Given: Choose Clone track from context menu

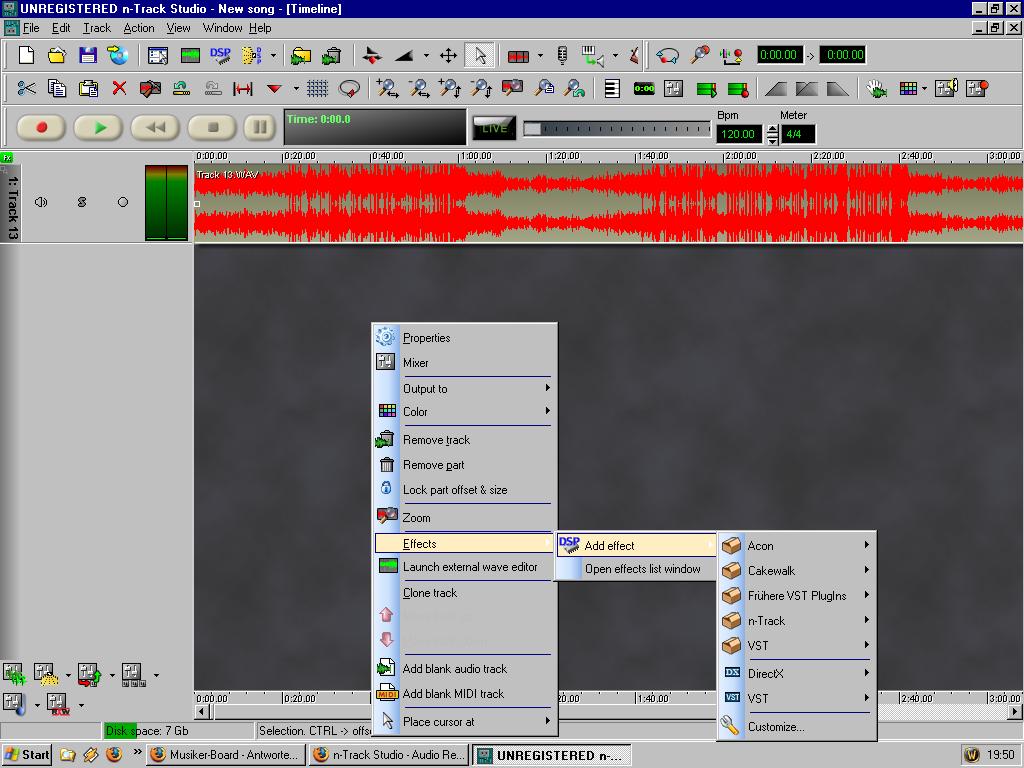Looking at the screenshot, I should click(464, 592).
